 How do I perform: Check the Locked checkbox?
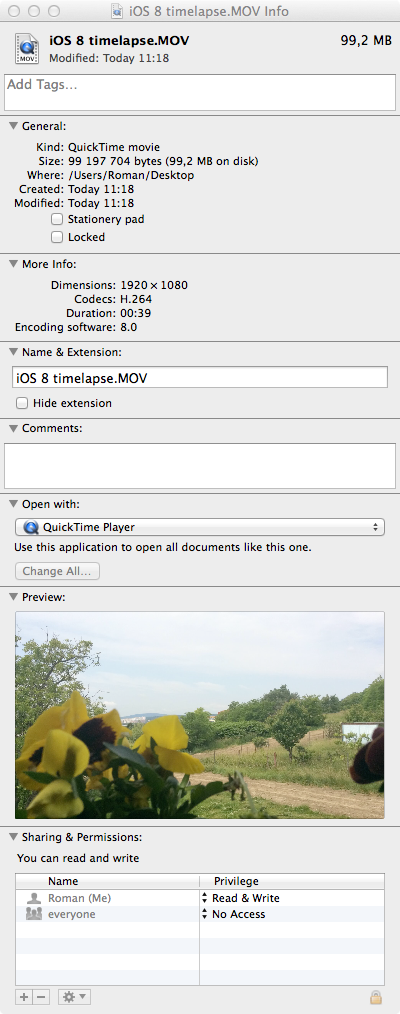57,237
